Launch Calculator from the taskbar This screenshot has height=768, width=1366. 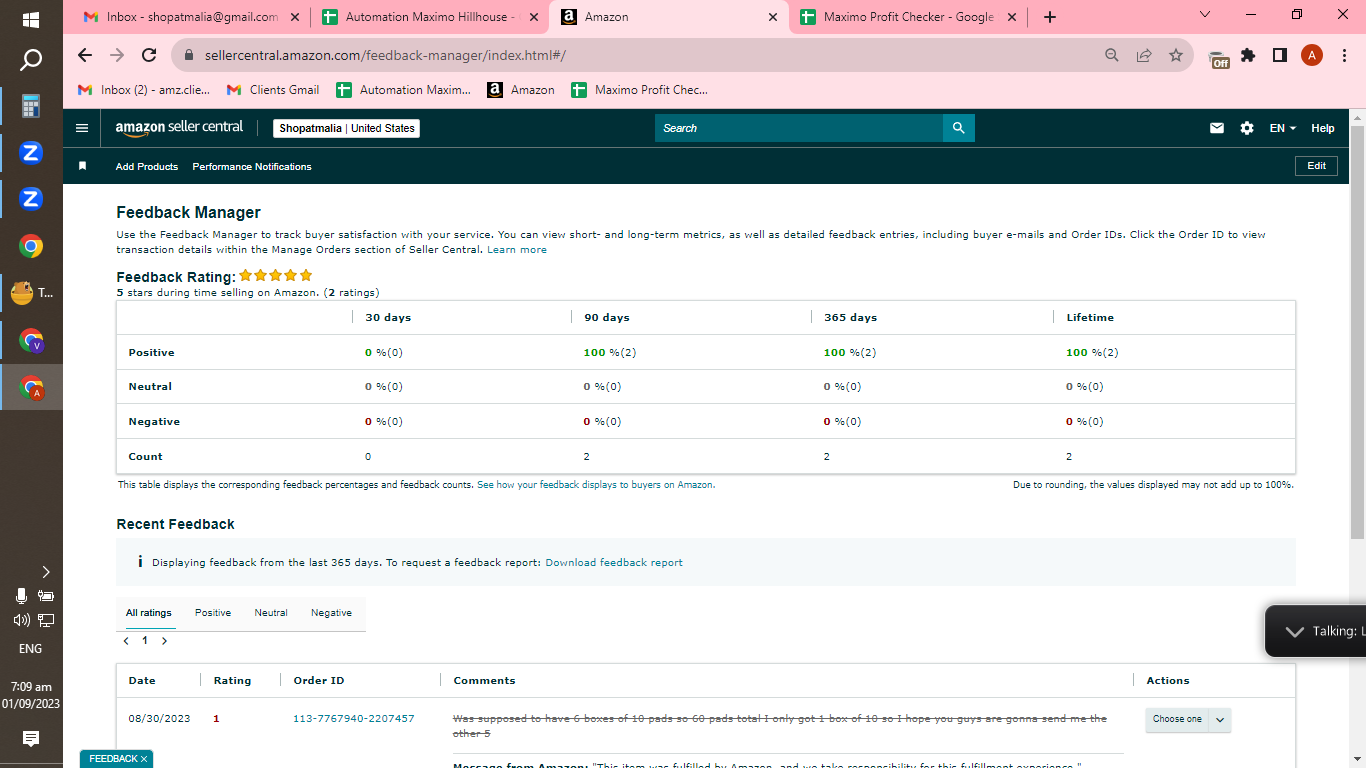(31, 106)
